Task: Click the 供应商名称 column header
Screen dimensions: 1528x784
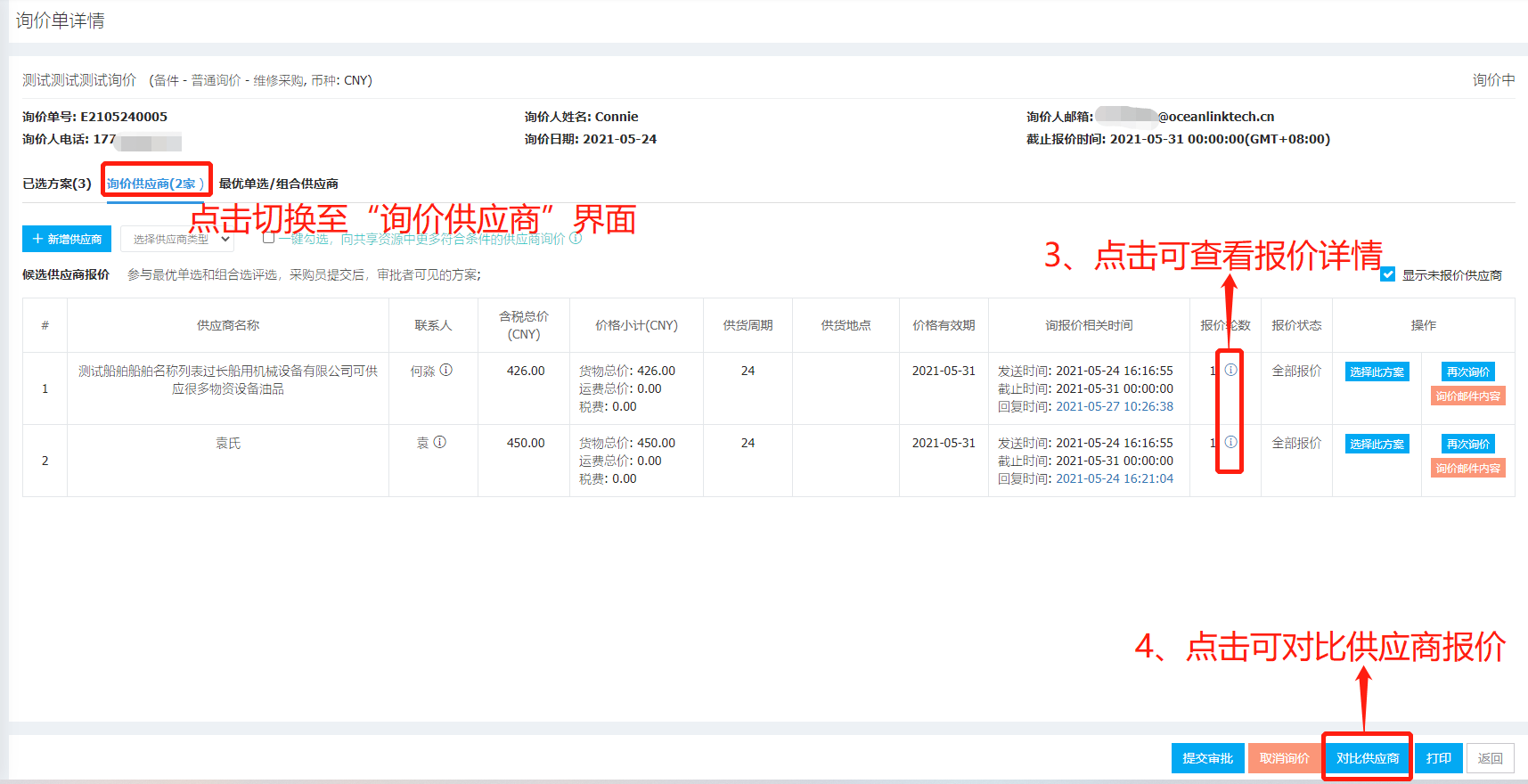Action: (x=228, y=325)
